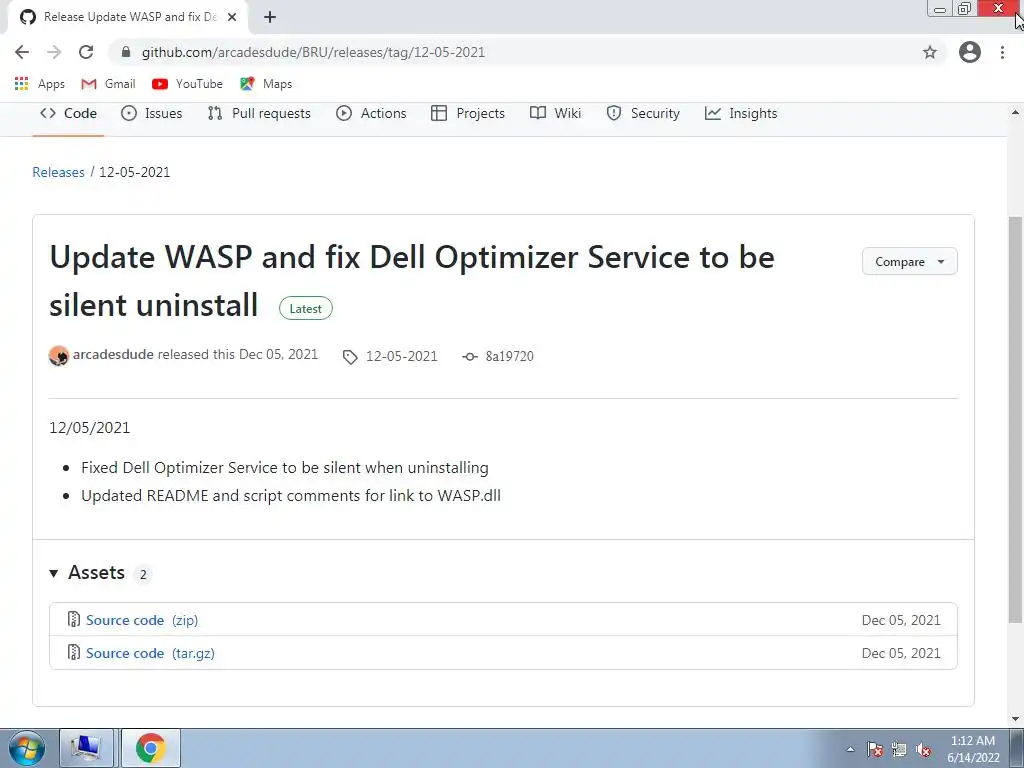This screenshot has height=768, width=1024.
Task: Open the Maps bookmark
Action: click(x=266, y=84)
